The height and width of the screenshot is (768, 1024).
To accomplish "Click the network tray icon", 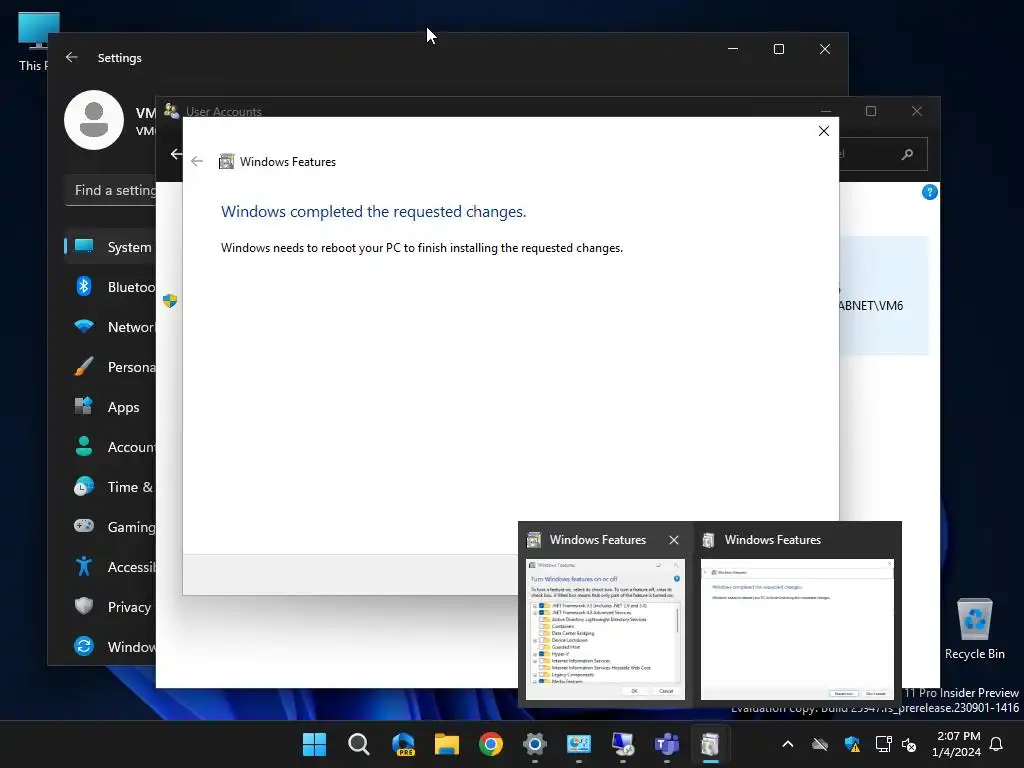I will [883, 744].
